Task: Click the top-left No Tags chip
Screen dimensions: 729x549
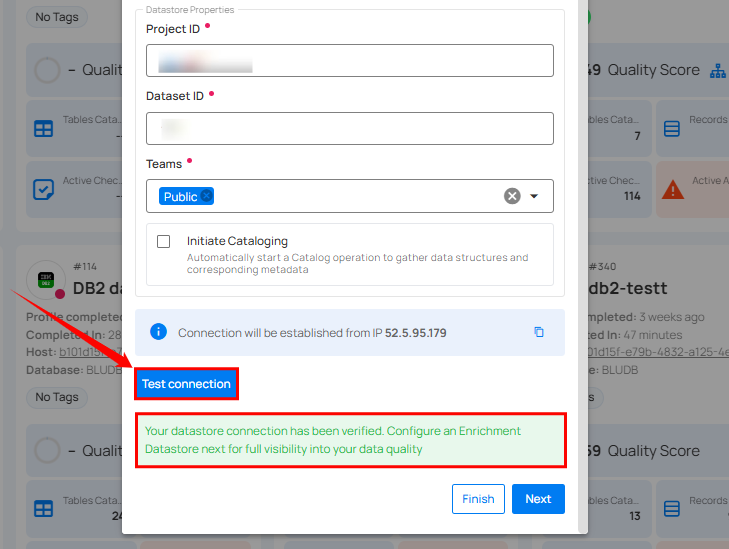Action: coord(57,17)
